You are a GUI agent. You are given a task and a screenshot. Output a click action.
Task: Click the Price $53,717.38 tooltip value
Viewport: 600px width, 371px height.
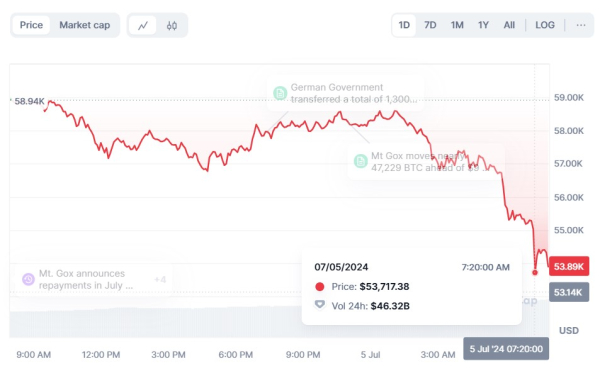pos(384,286)
